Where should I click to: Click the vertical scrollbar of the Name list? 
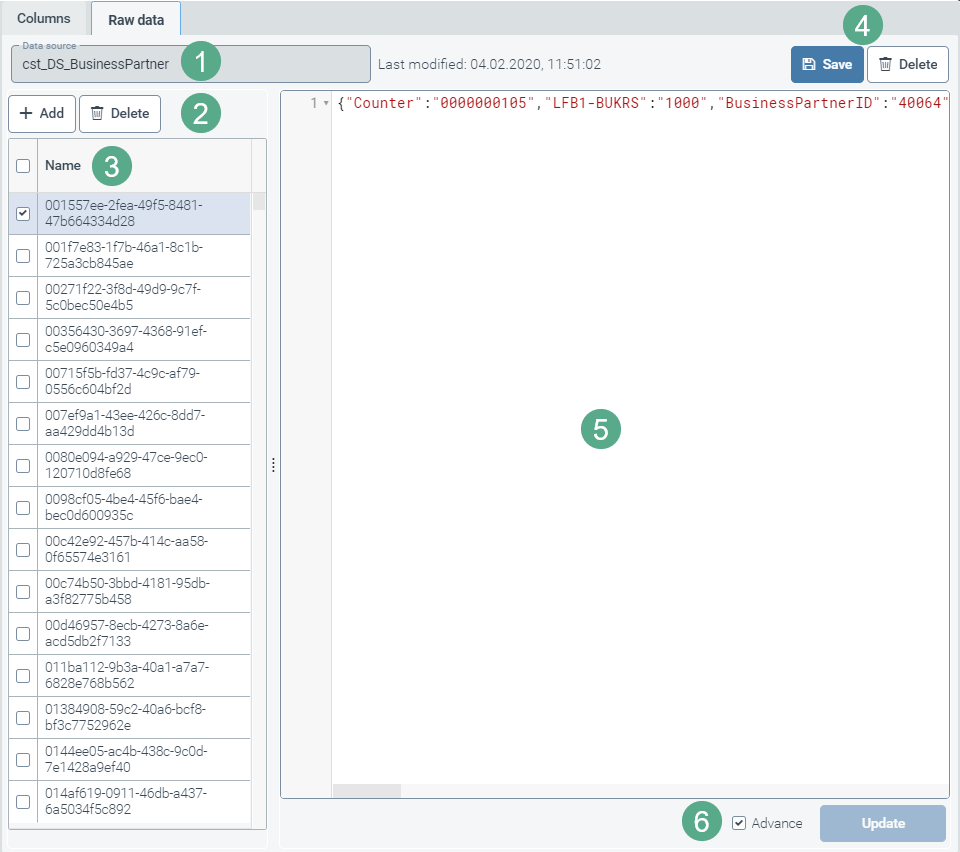coord(259,202)
